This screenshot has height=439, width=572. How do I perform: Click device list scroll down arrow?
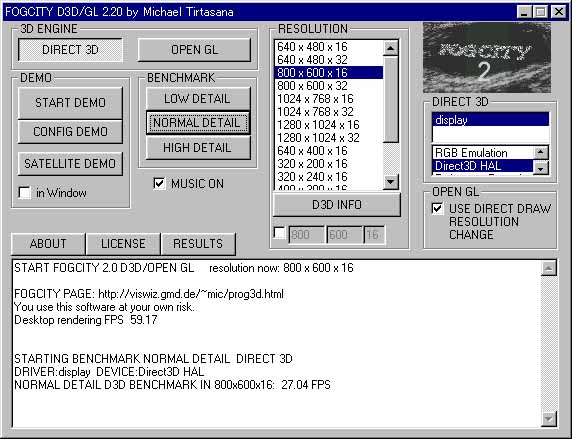541,168
